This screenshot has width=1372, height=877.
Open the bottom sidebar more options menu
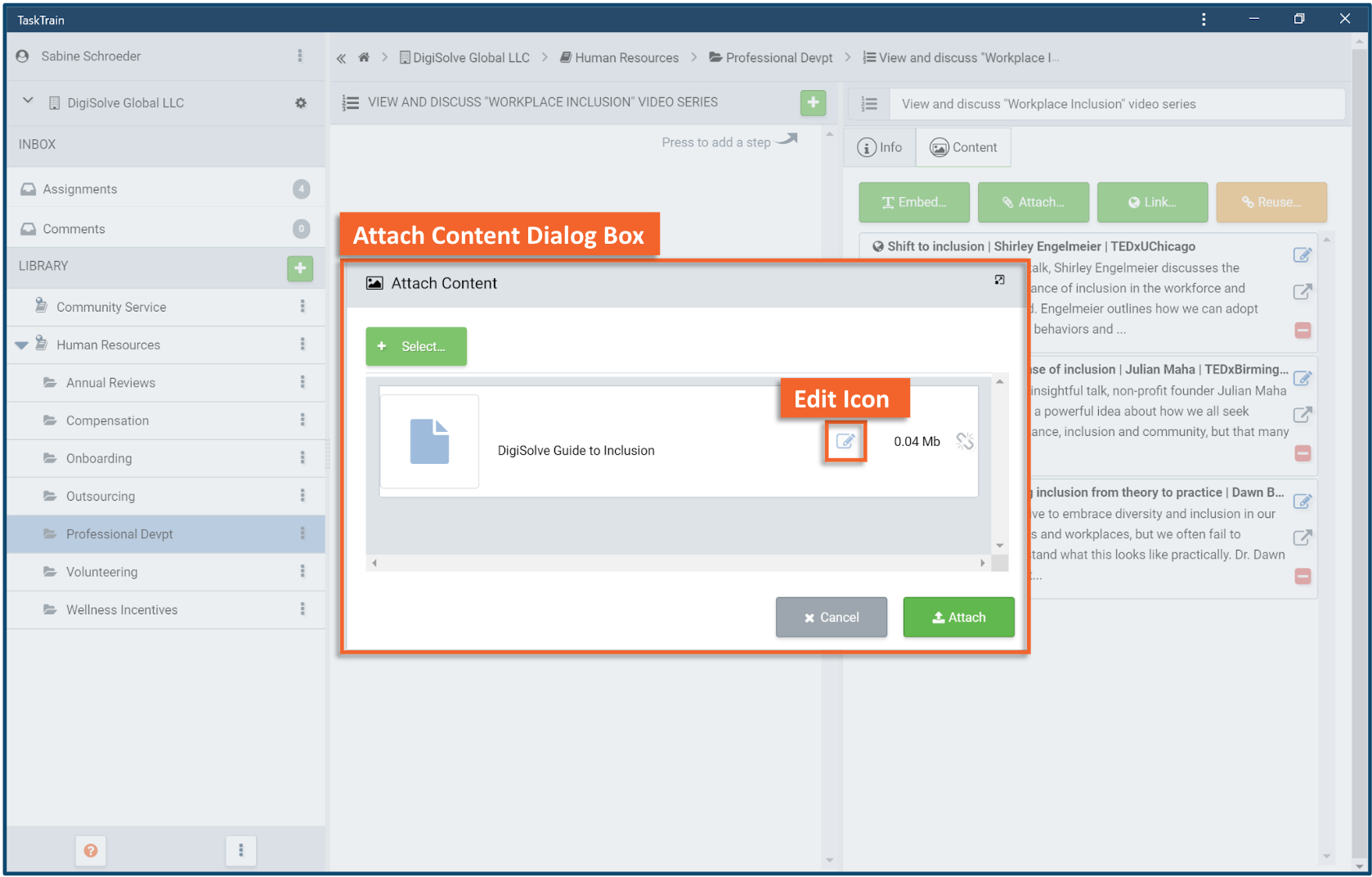click(240, 851)
